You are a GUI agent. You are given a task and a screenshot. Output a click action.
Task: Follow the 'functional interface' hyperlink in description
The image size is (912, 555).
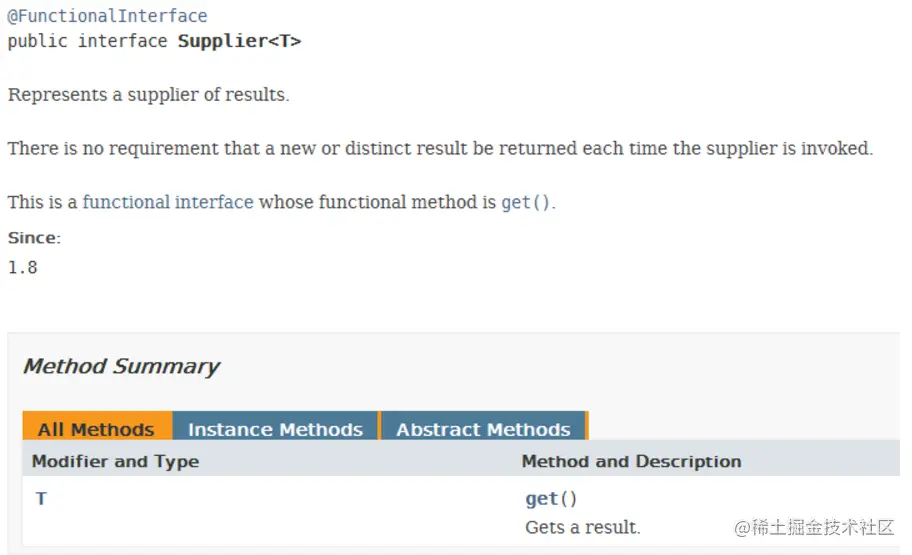pyautogui.click(x=168, y=202)
